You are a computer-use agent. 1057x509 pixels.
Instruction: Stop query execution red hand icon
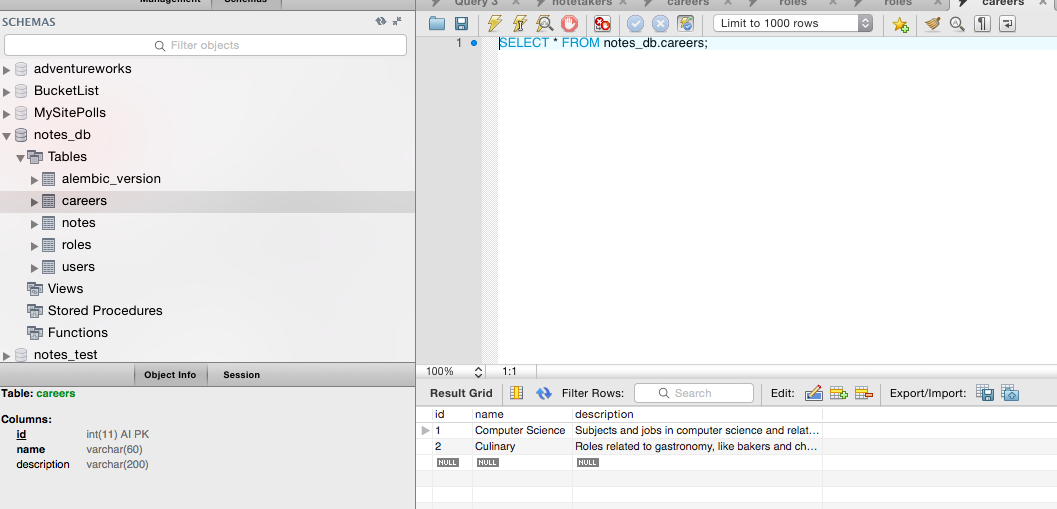pos(569,24)
